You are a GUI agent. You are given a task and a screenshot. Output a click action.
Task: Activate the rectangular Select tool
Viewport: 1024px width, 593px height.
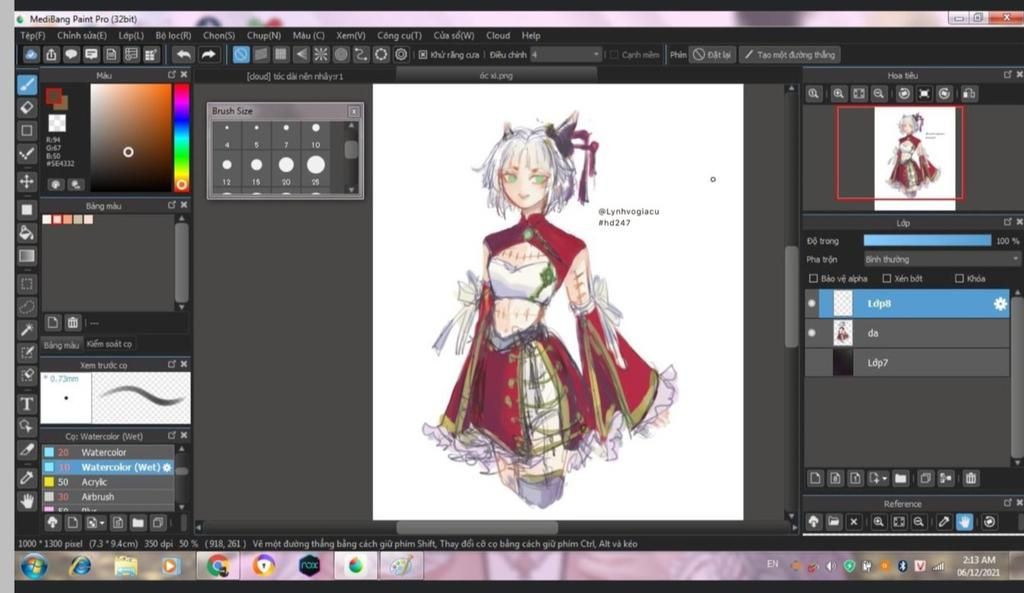[x=27, y=284]
